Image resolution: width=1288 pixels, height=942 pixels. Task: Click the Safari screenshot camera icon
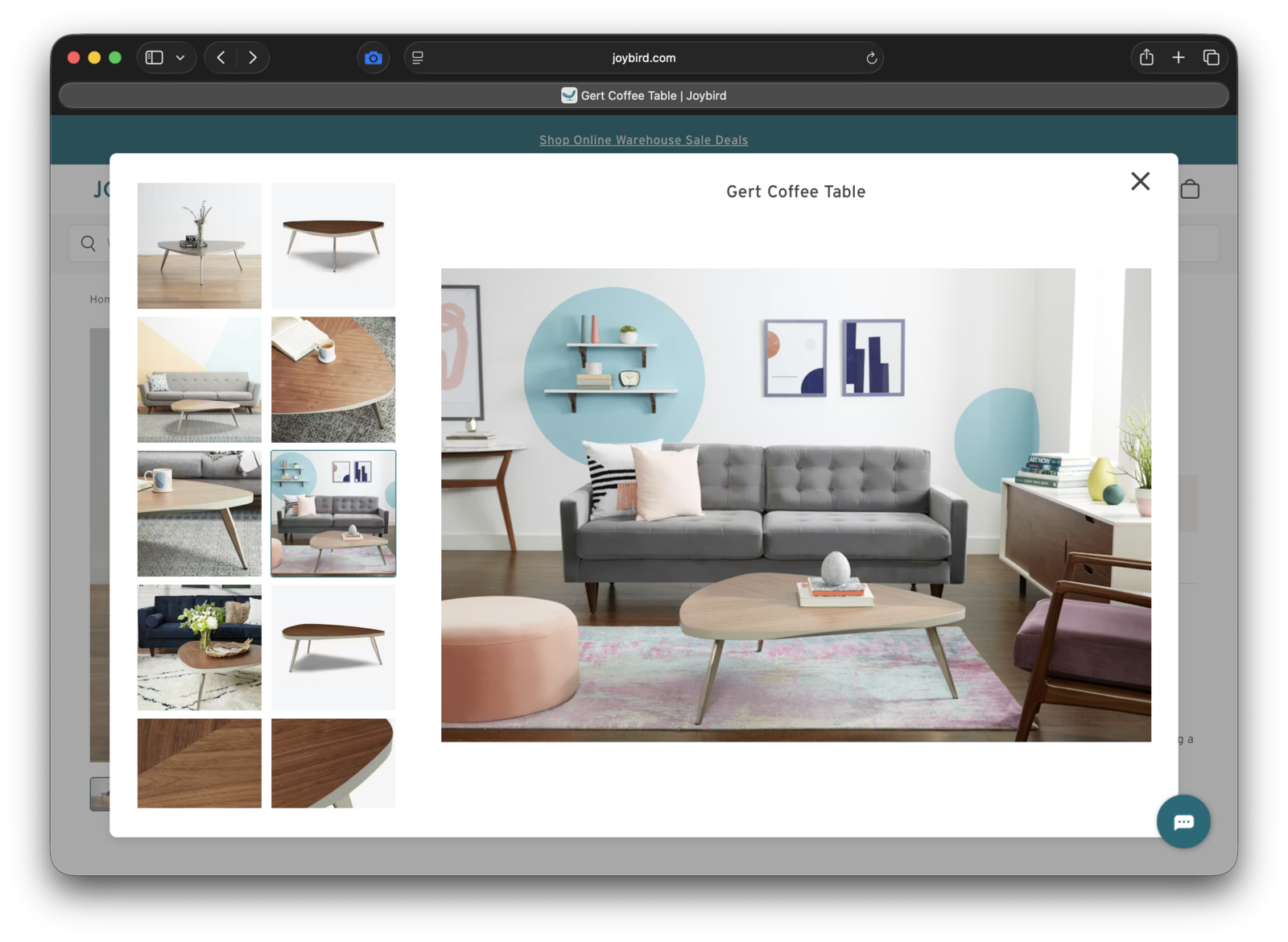373,58
